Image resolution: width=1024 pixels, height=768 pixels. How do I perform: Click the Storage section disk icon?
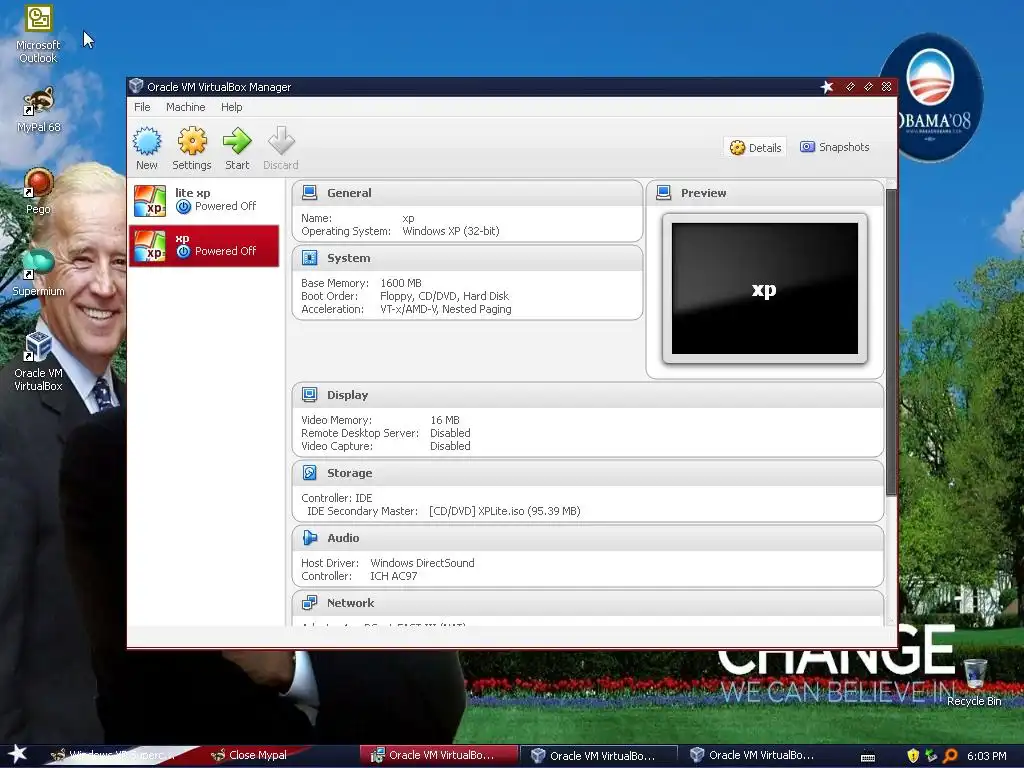coord(310,473)
